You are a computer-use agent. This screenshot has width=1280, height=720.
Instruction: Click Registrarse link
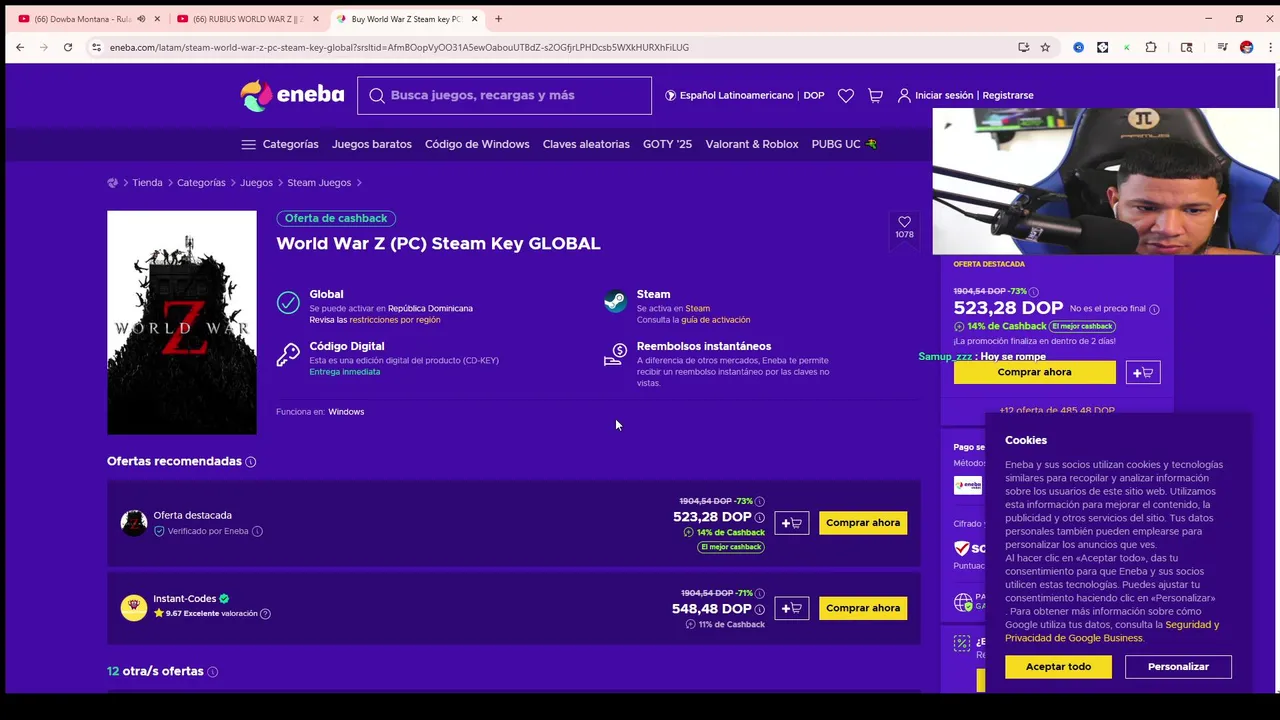tap(1008, 95)
